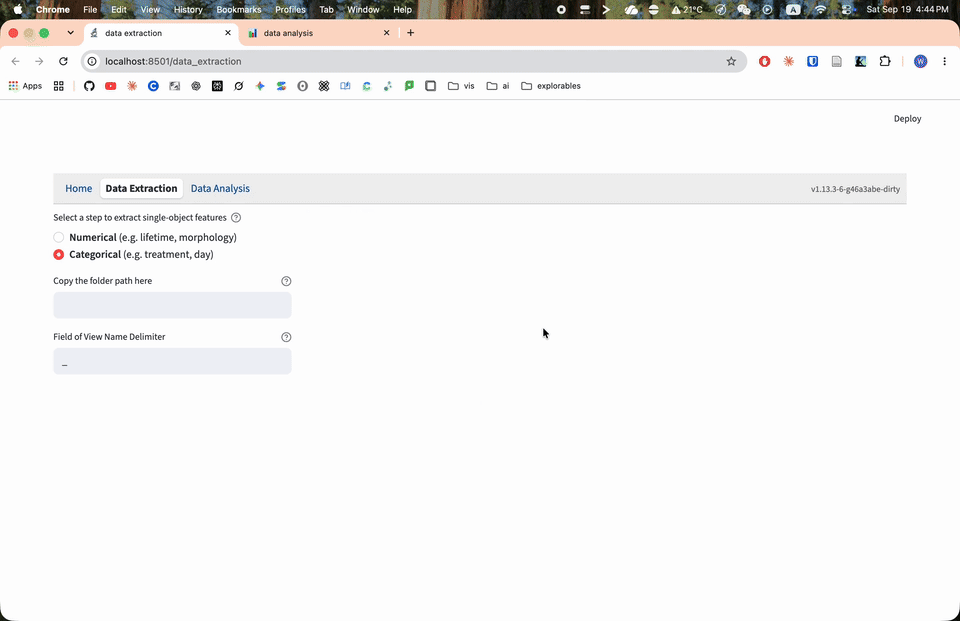Screen dimensions: 960x621
Task: Open the tab groups grid icon
Action: coord(59,86)
